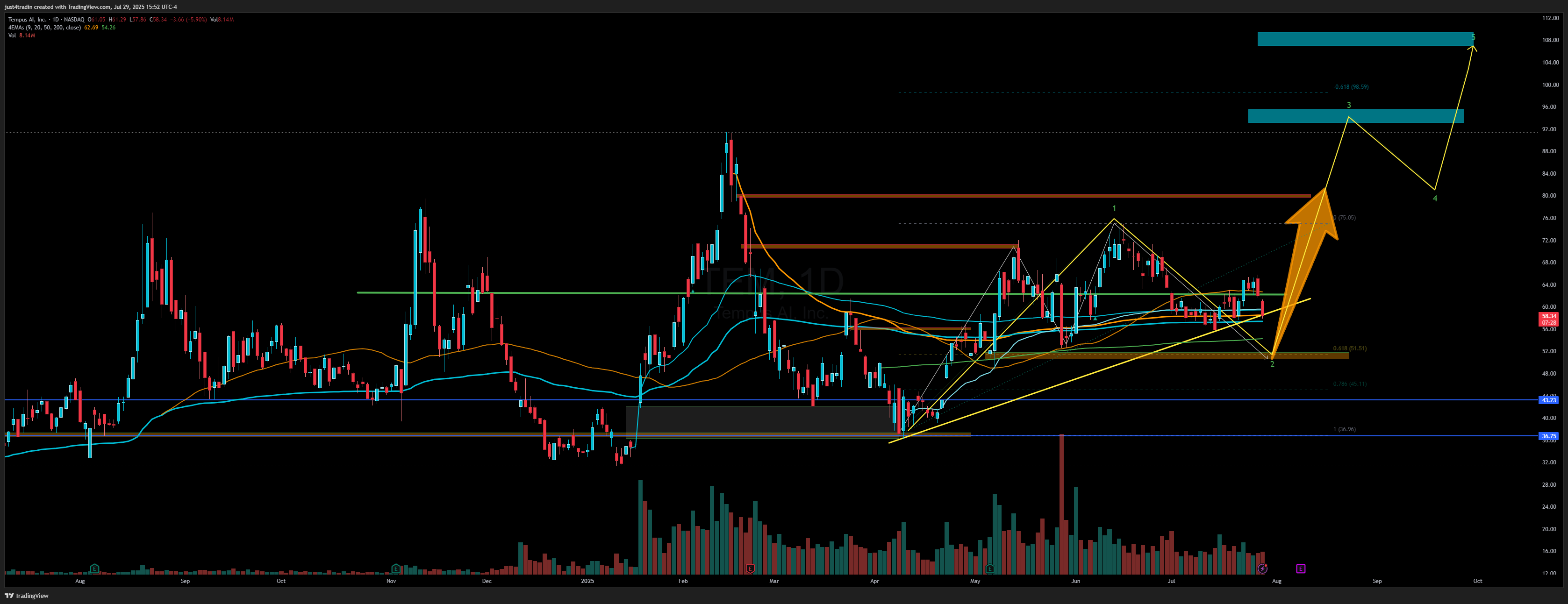
Task: Click the green wave label 4
Action: (1435, 198)
